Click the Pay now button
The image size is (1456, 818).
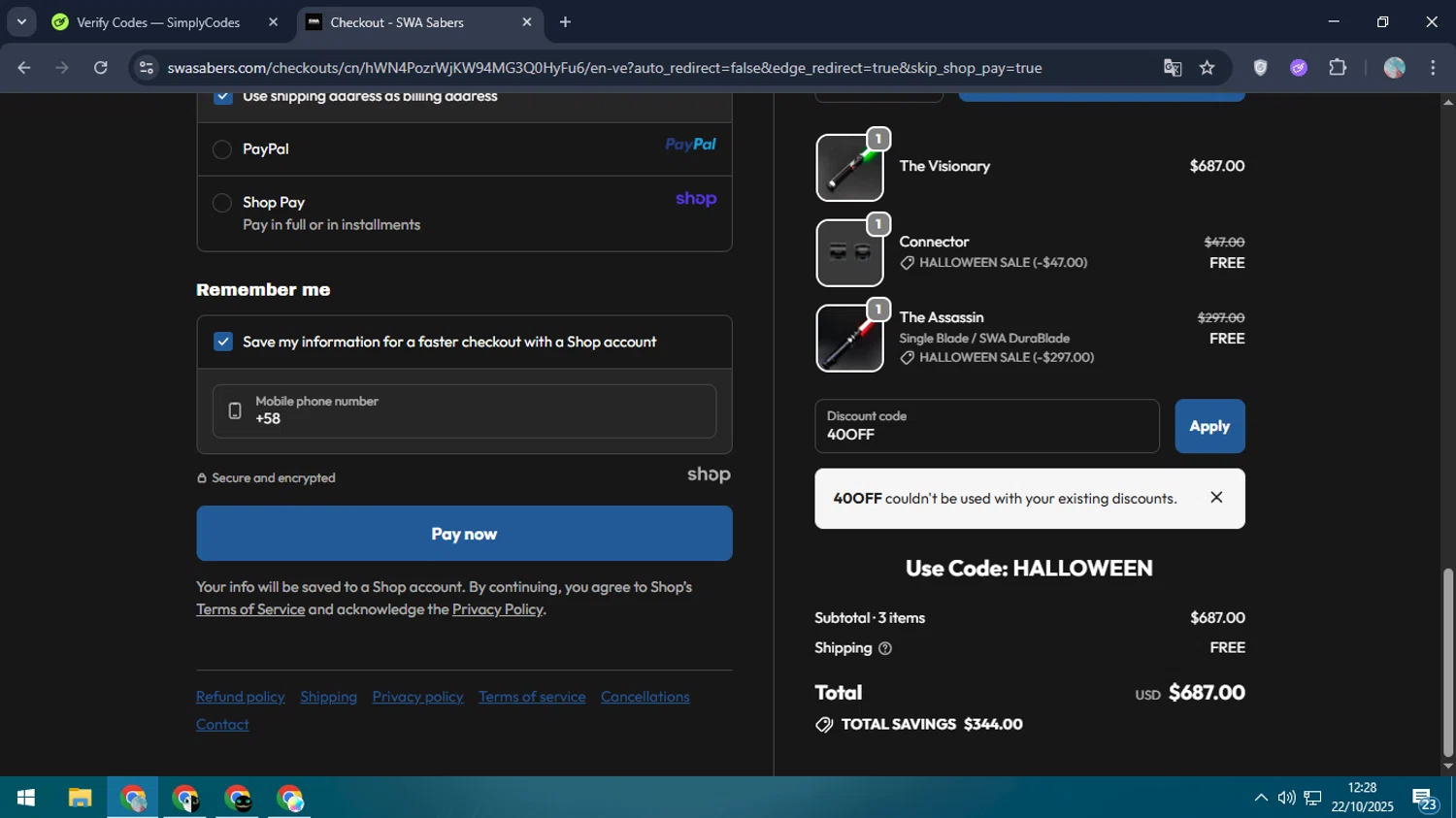point(464,534)
